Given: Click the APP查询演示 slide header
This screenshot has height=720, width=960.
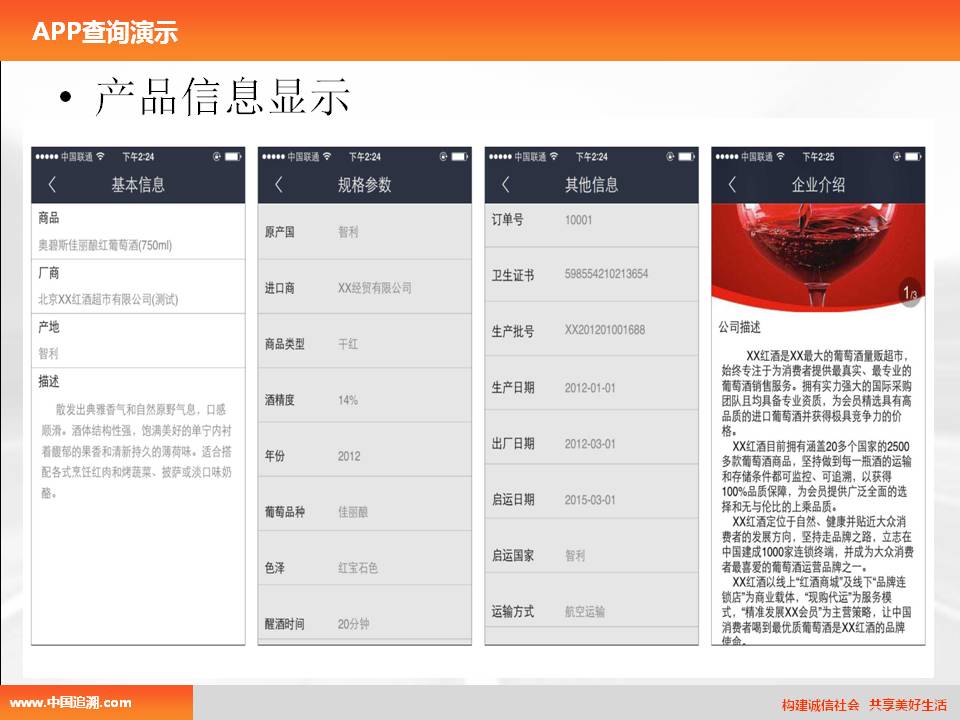Looking at the screenshot, I should click(105, 31).
